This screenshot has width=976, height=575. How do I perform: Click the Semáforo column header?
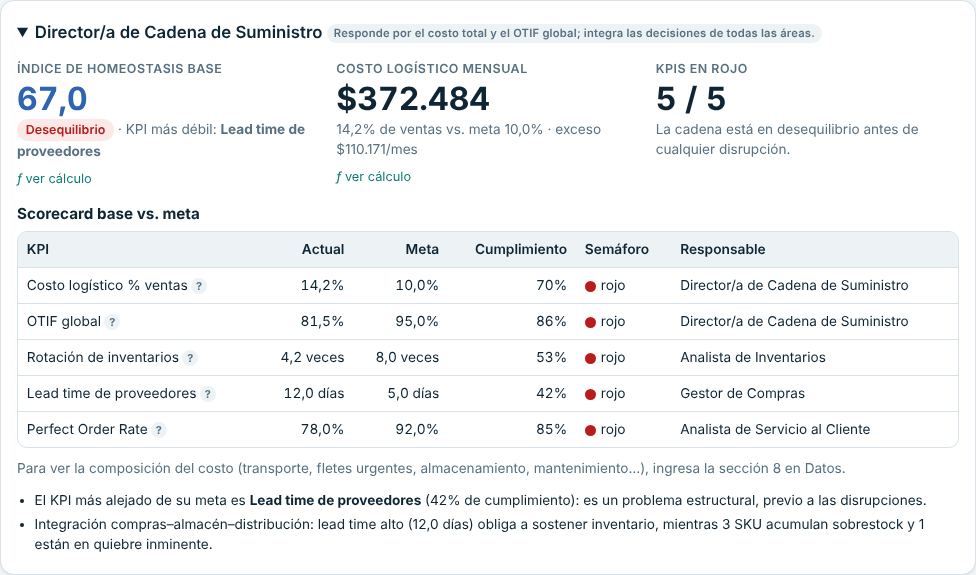(x=616, y=250)
